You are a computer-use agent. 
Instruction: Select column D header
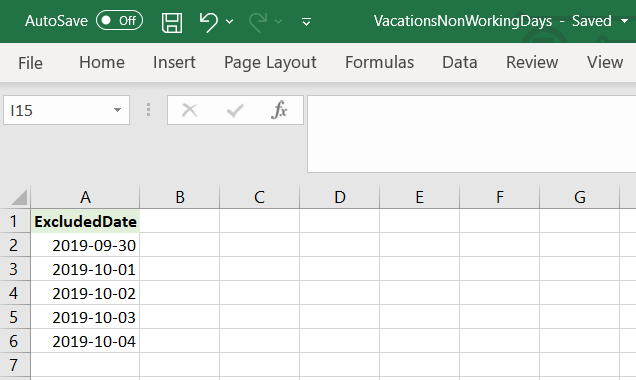click(340, 197)
